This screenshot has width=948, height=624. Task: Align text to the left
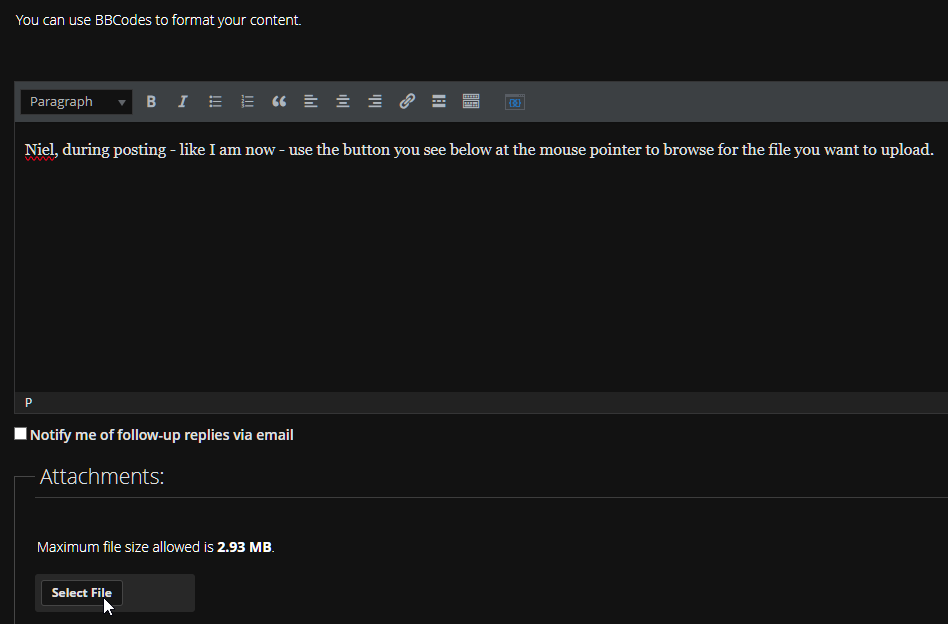point(311,102)
